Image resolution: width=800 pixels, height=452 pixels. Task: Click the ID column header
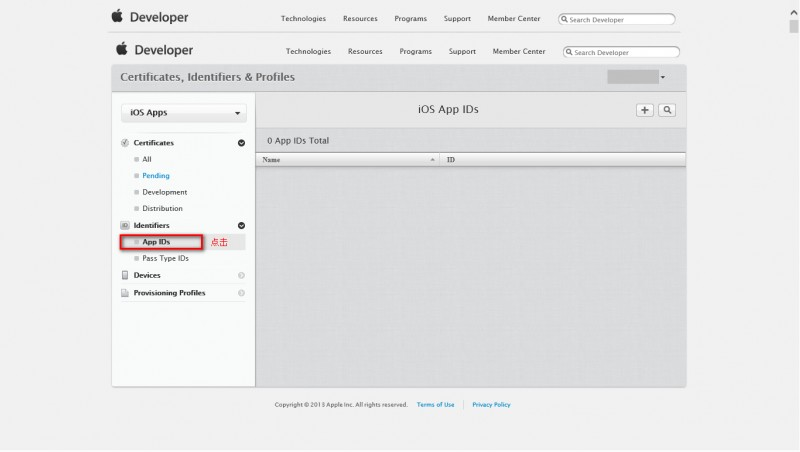[x=563, y=160]
